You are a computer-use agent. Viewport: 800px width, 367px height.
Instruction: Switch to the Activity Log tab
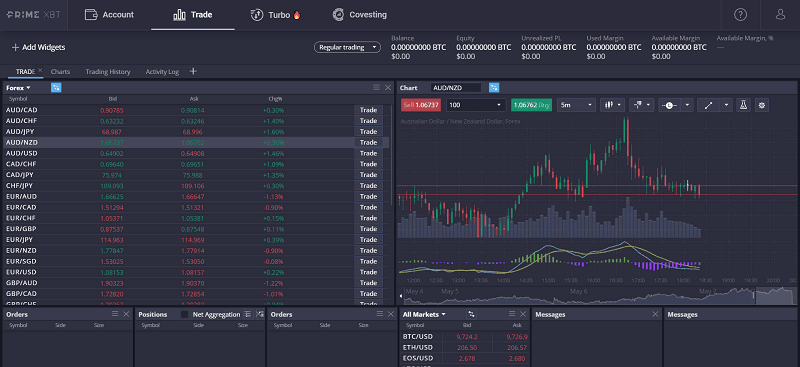[162, 72]
